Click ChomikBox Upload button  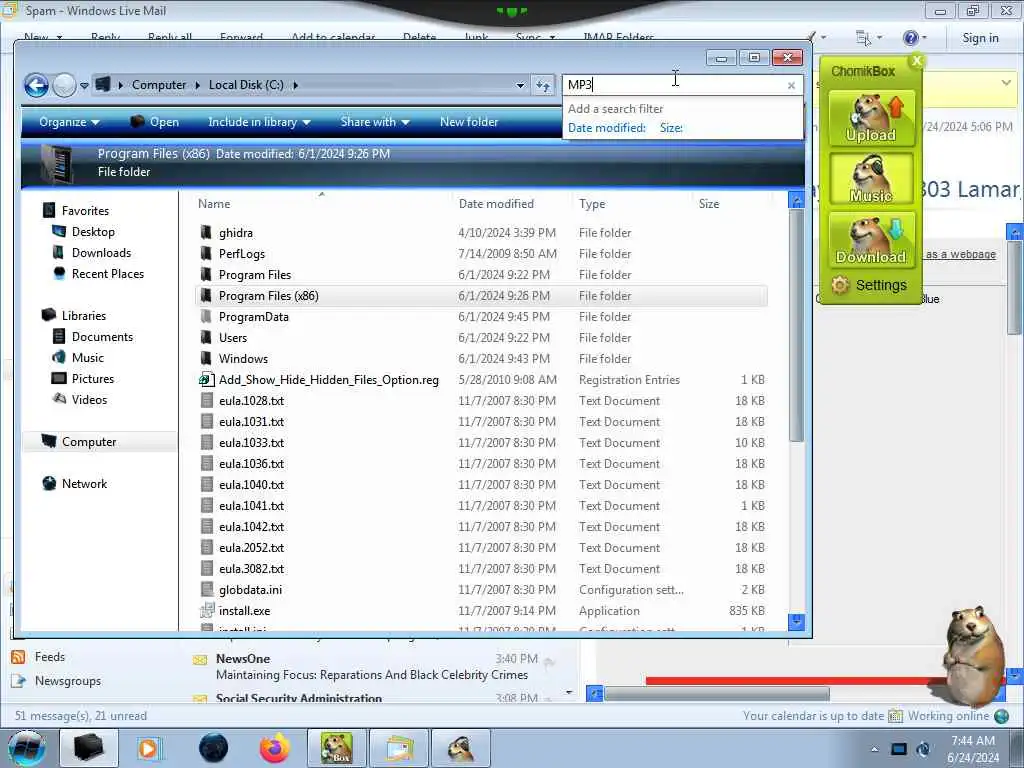(x=871, y=118)
